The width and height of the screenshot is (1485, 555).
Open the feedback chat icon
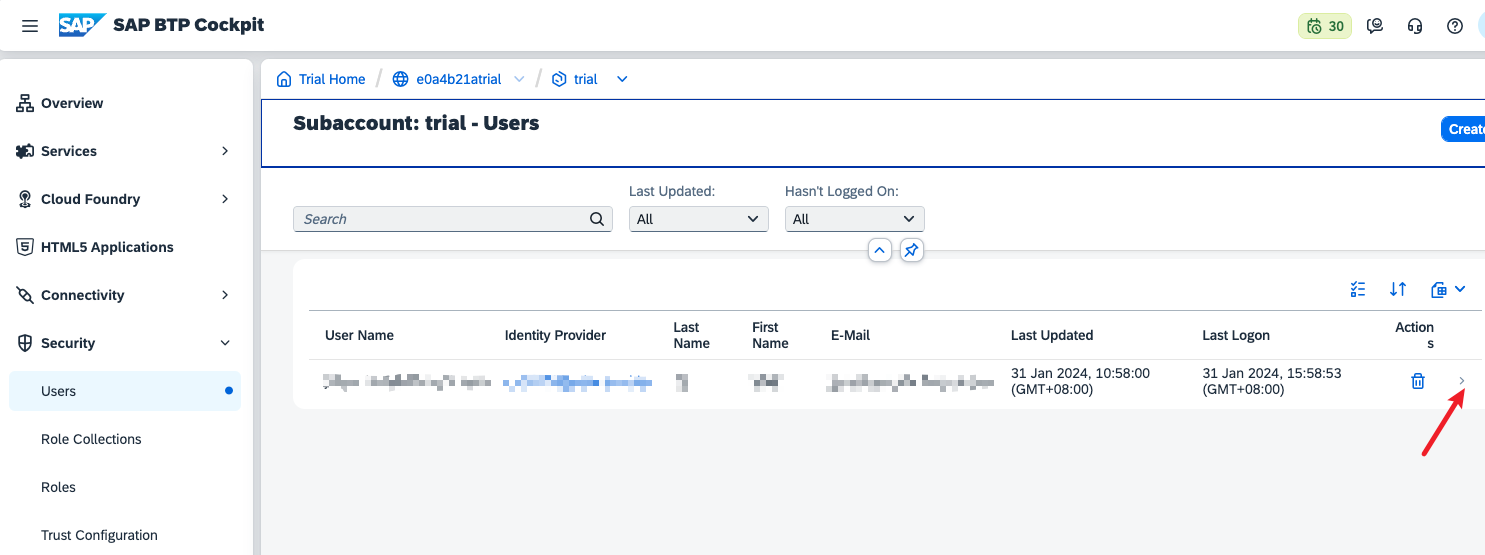click(x=1375, y=26)
